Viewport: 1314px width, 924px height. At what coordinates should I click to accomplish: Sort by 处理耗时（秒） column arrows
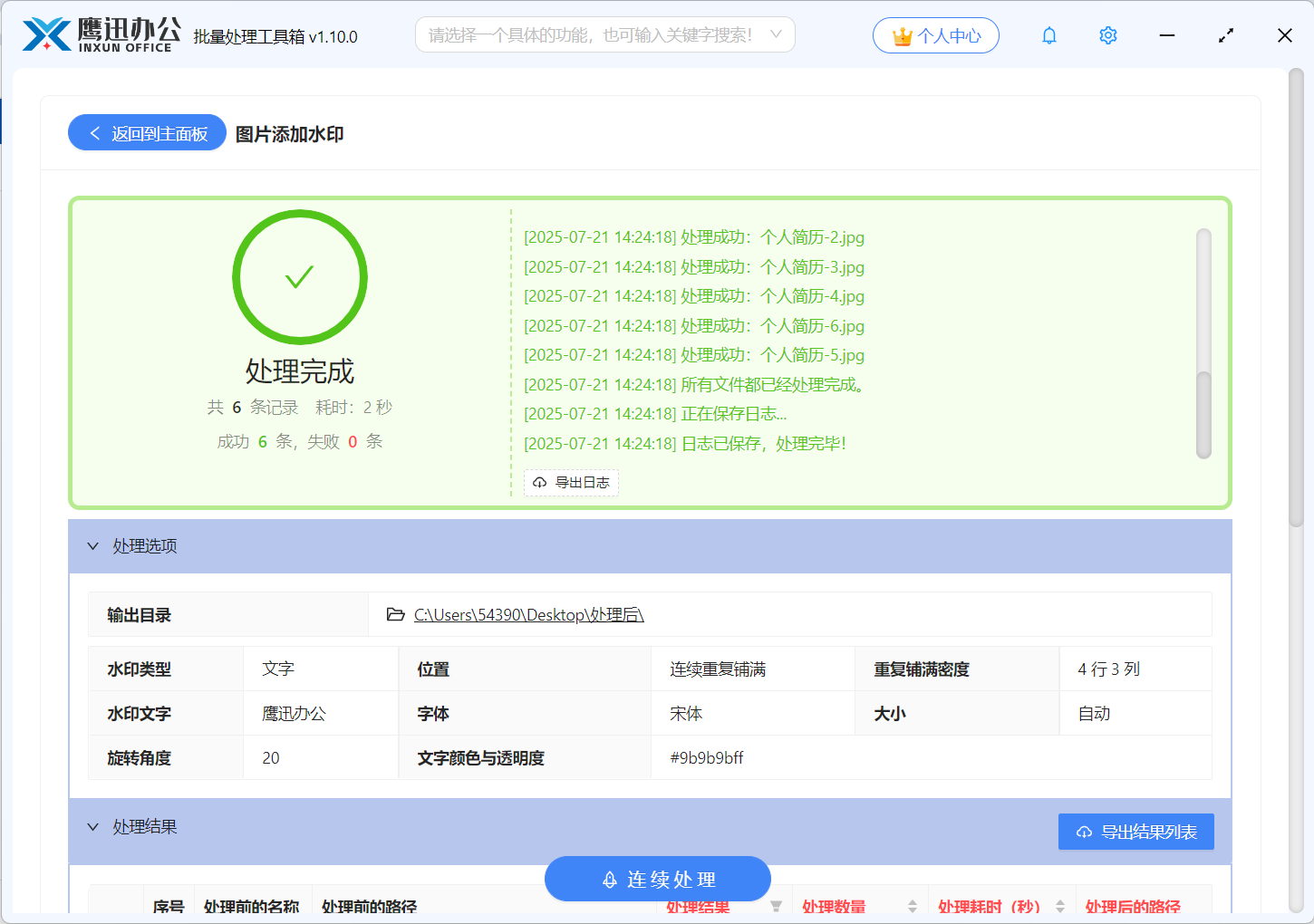coord(1060,906)
